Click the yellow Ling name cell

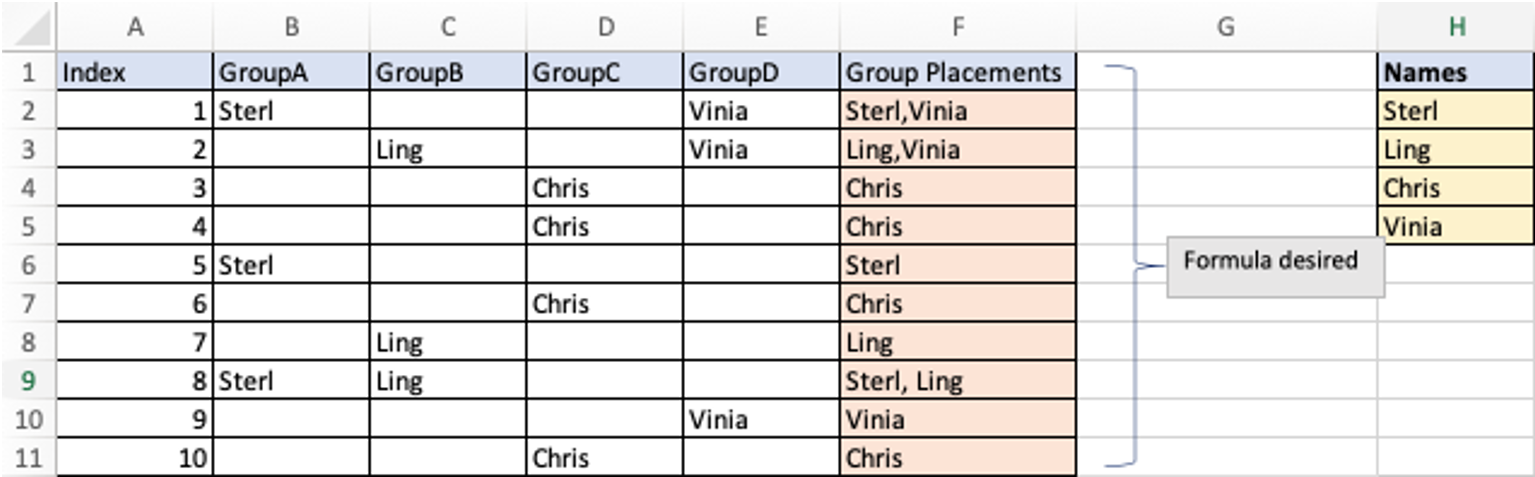[1455, 150]
